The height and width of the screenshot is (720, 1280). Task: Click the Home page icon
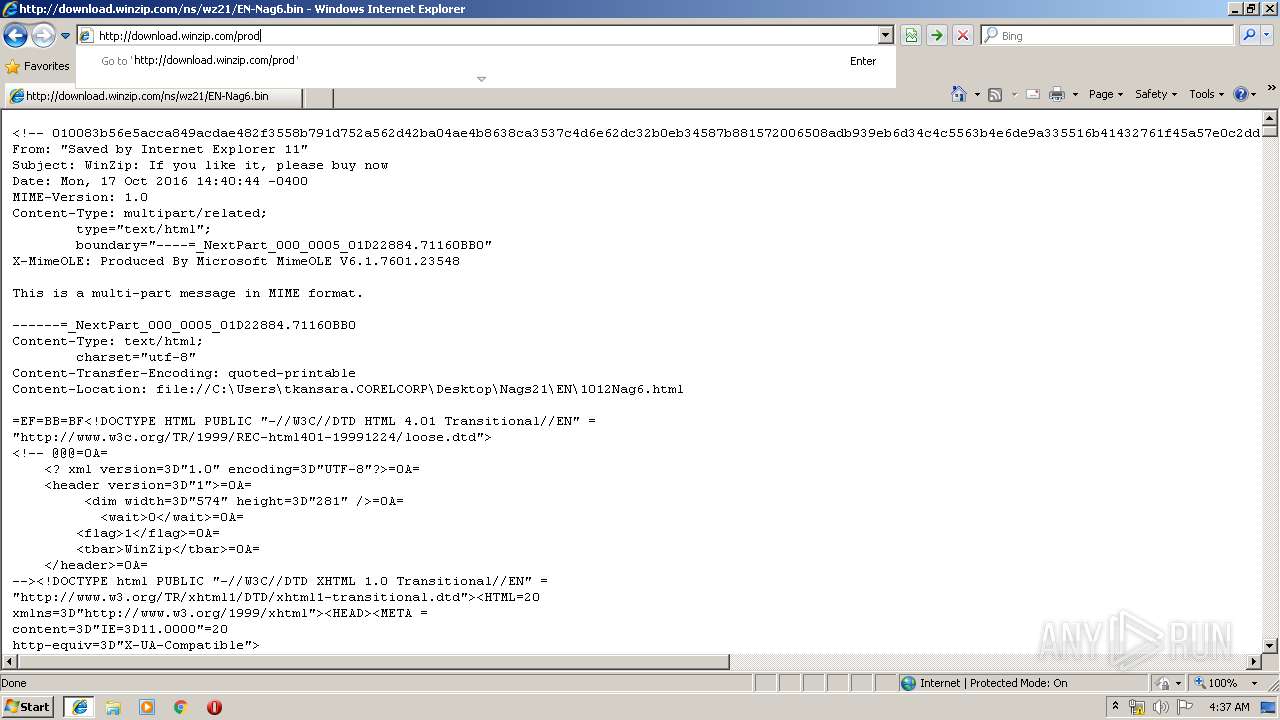[959, 94]
